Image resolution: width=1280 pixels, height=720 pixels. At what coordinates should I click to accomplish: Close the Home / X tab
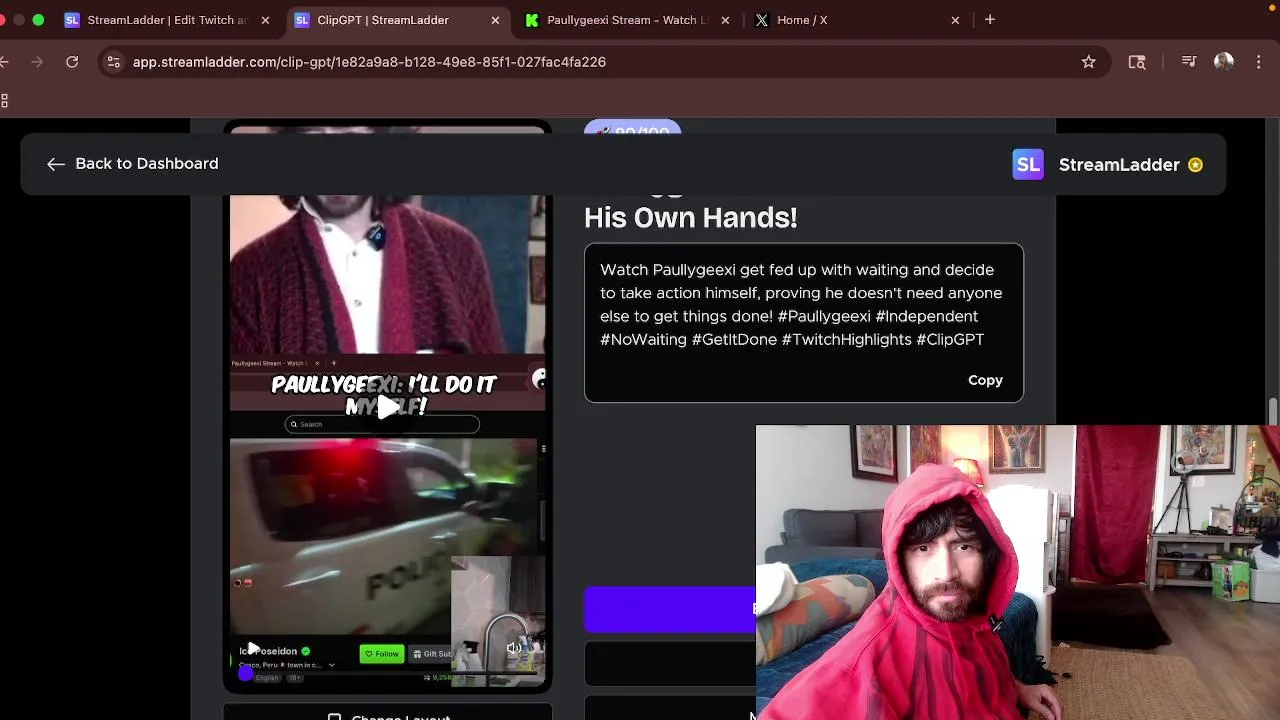point(955,20)
